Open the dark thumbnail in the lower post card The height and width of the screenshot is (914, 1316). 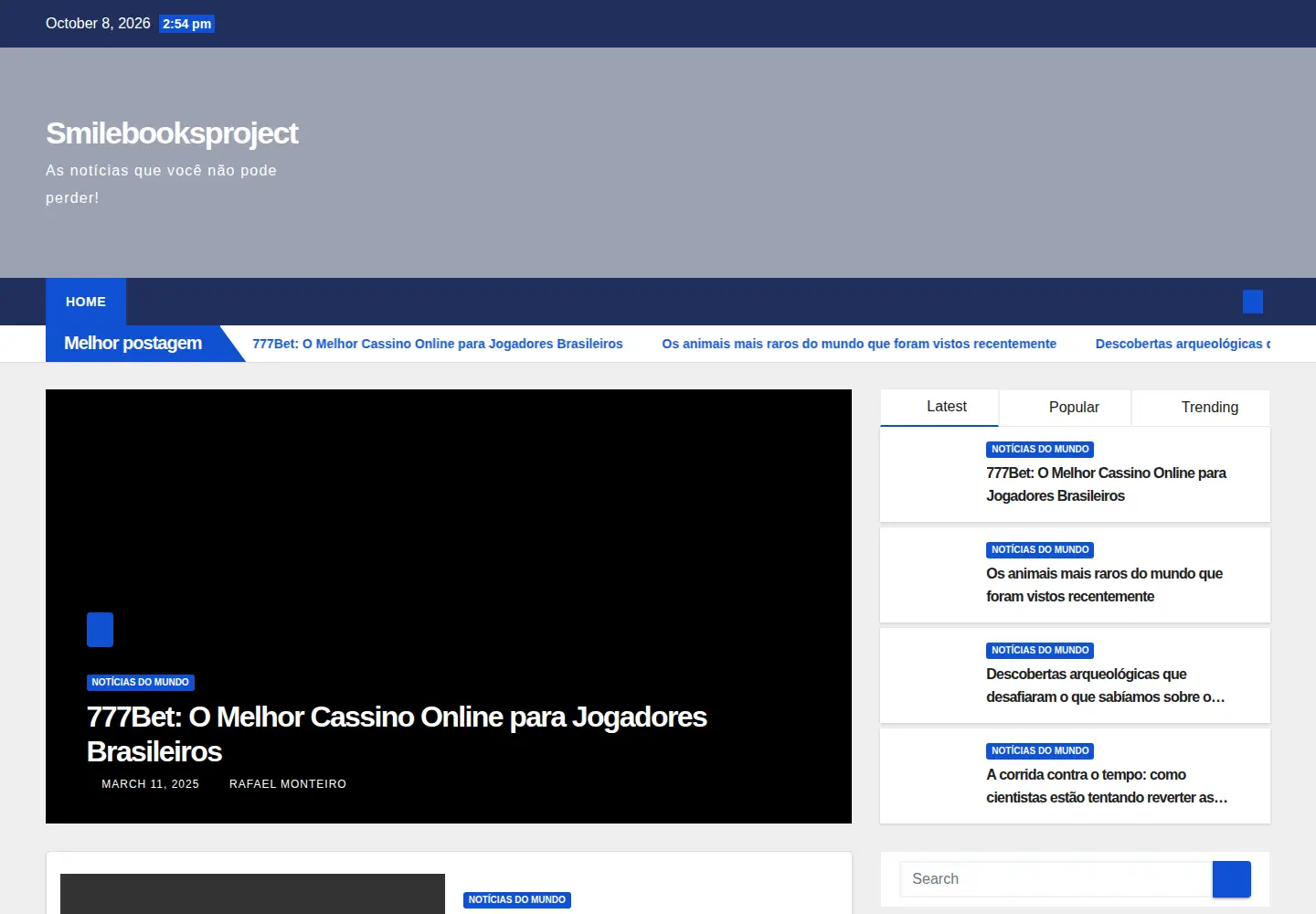click(x=252, y=894)
